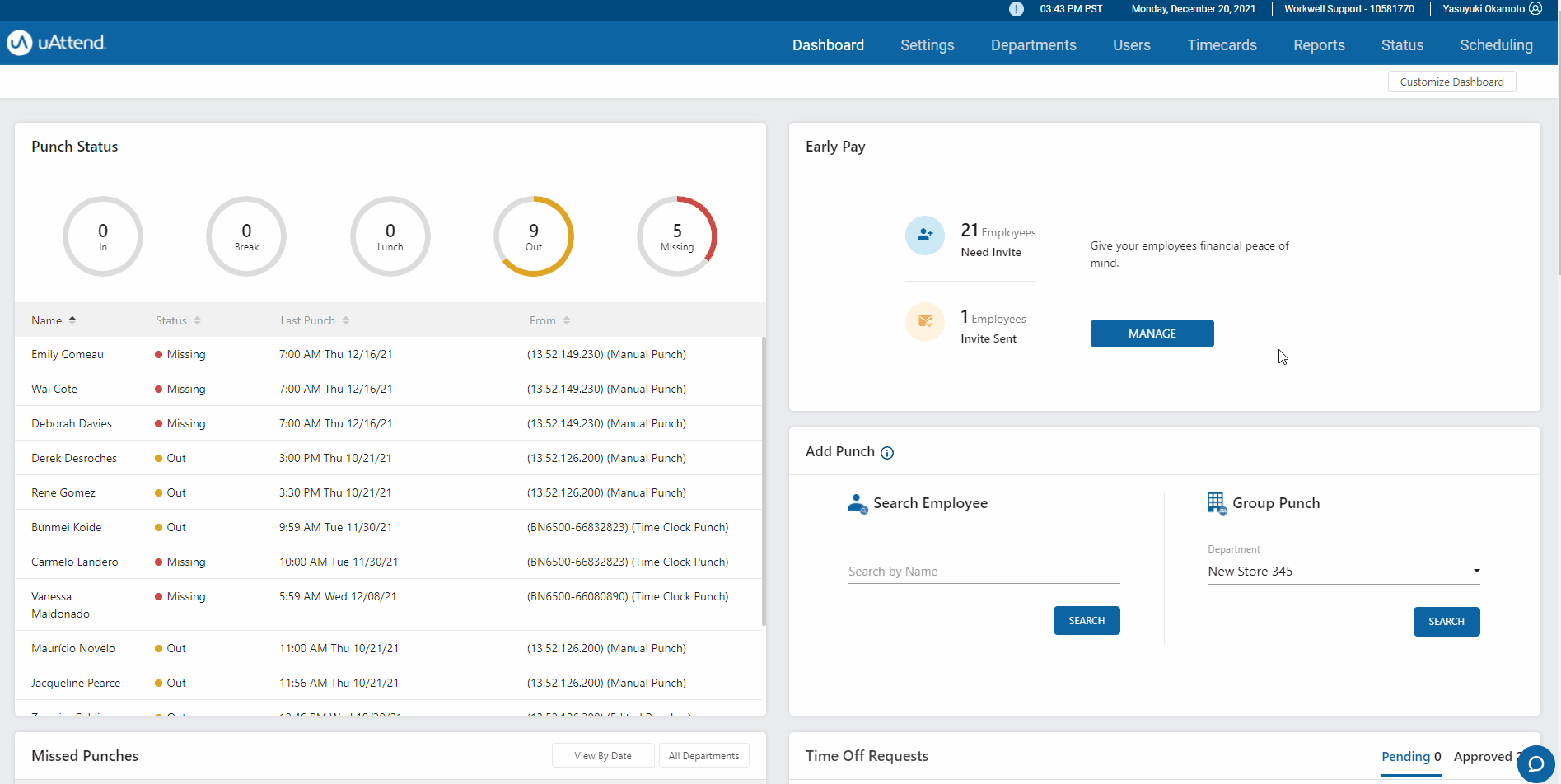Click the Invite Sent envelope icon
The image size is (1561, 784).
925,321
